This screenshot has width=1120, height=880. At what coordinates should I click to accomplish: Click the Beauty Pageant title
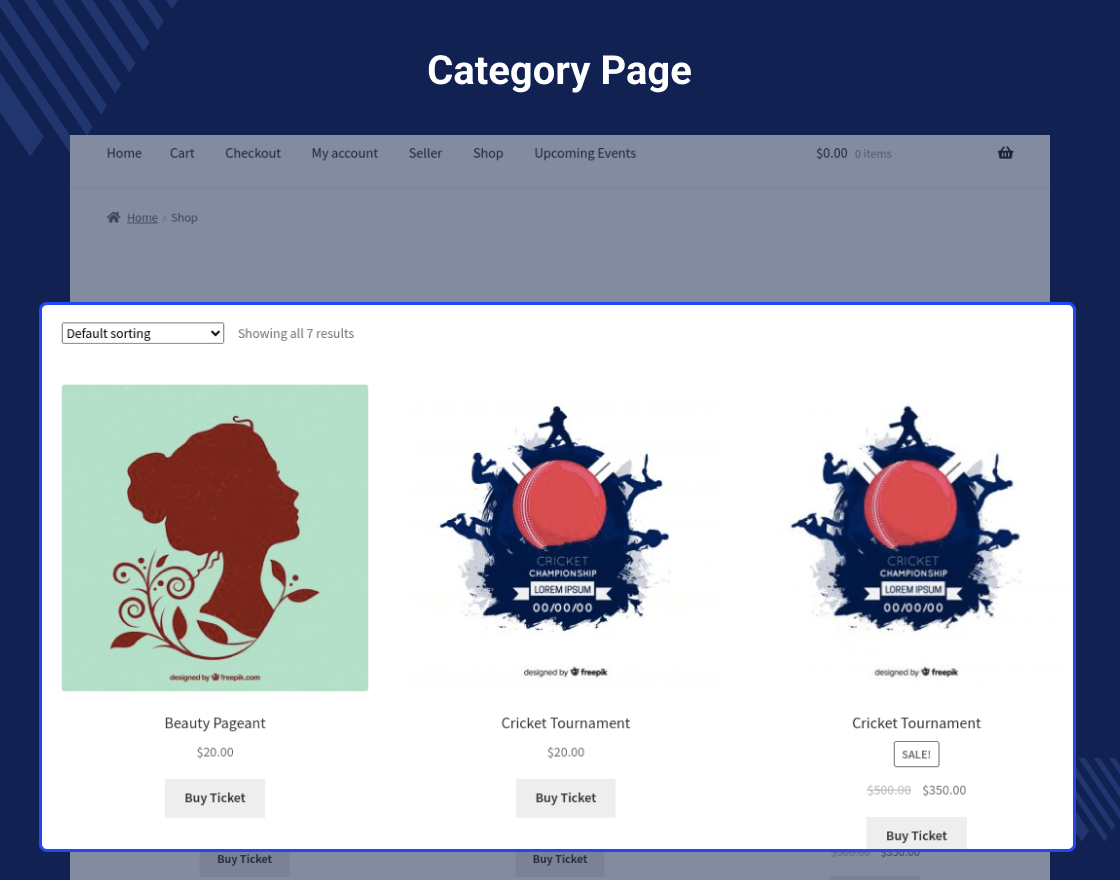tap(215, 723)
